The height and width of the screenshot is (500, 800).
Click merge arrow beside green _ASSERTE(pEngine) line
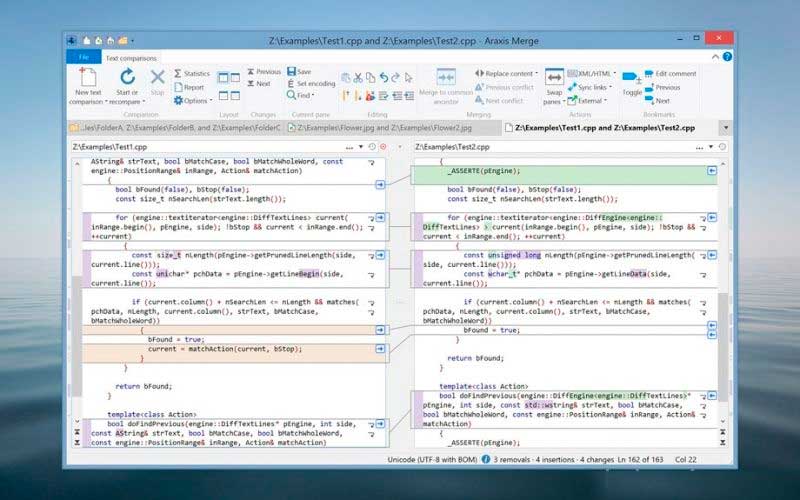tap(712, 171)
